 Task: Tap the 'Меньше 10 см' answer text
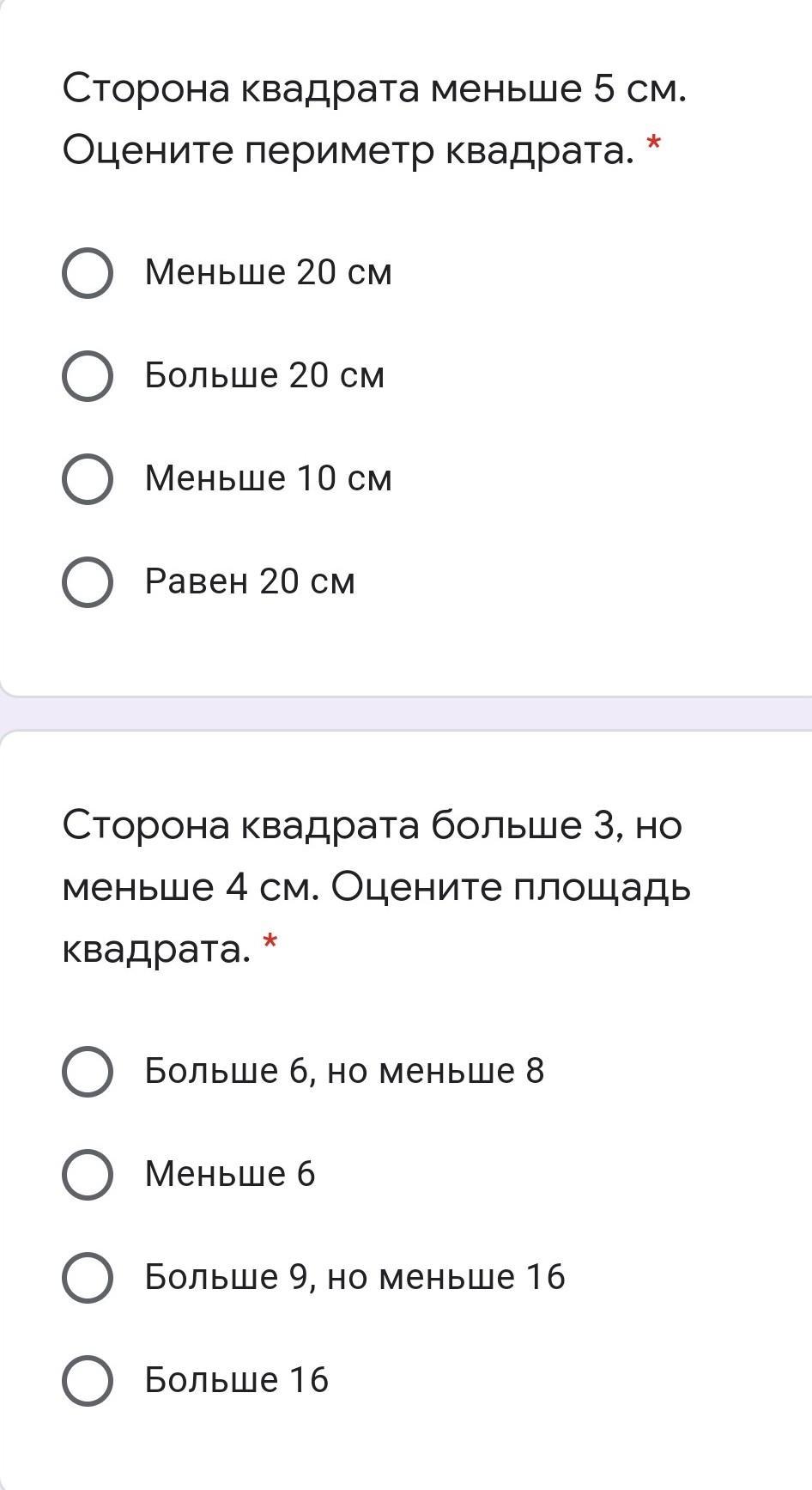coord(268,478)
